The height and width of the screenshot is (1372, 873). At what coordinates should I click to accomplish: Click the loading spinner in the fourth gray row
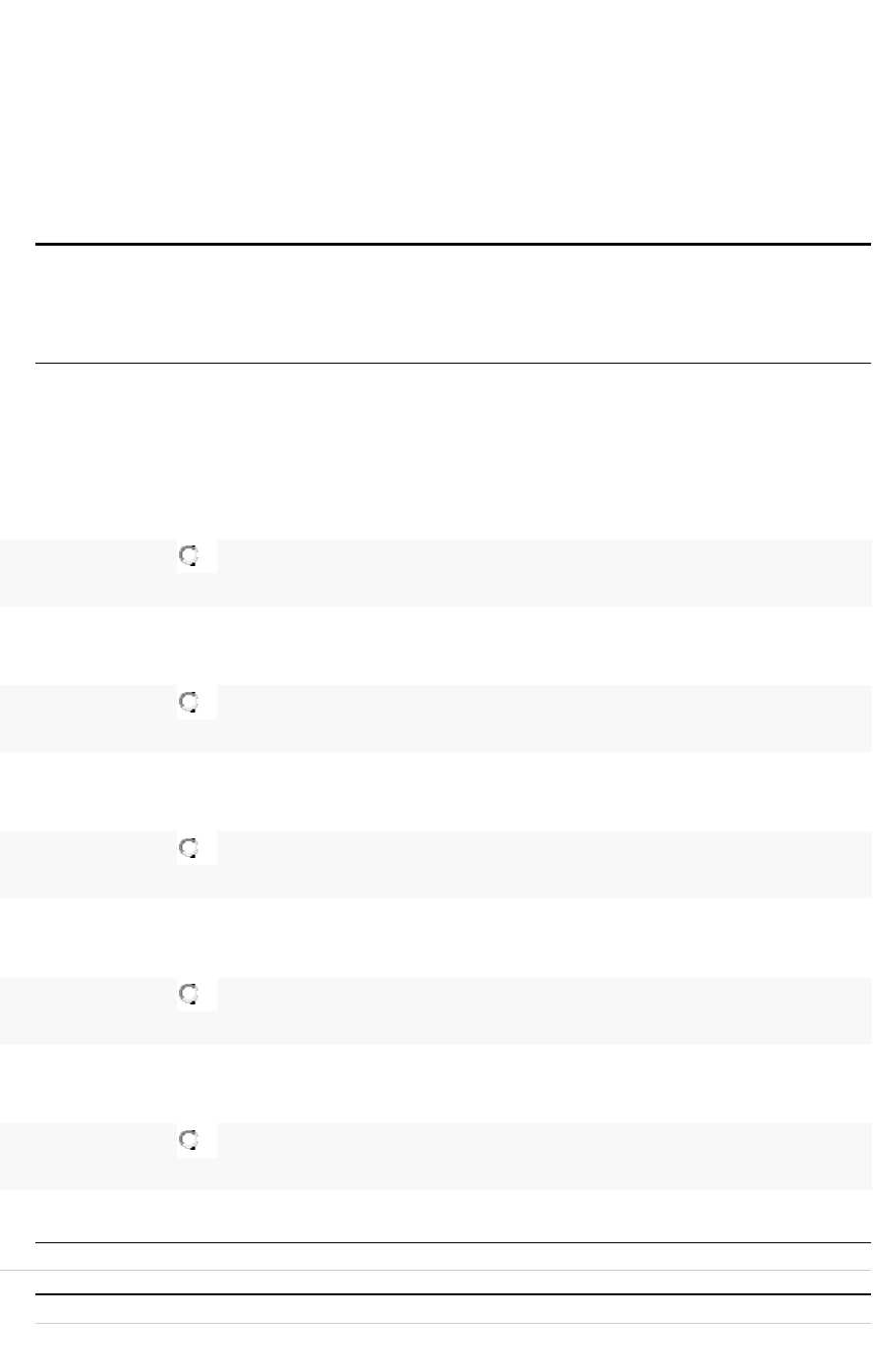coord(189,994)
